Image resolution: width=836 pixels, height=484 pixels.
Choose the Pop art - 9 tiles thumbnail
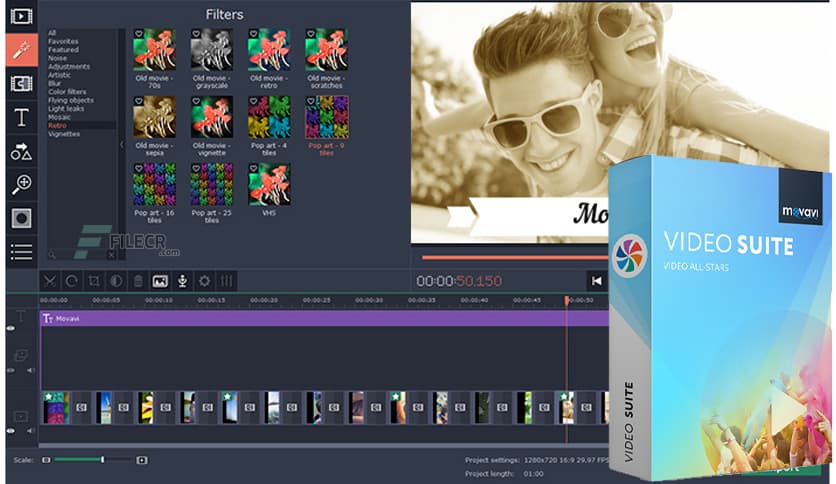click(x=326, y=117)
